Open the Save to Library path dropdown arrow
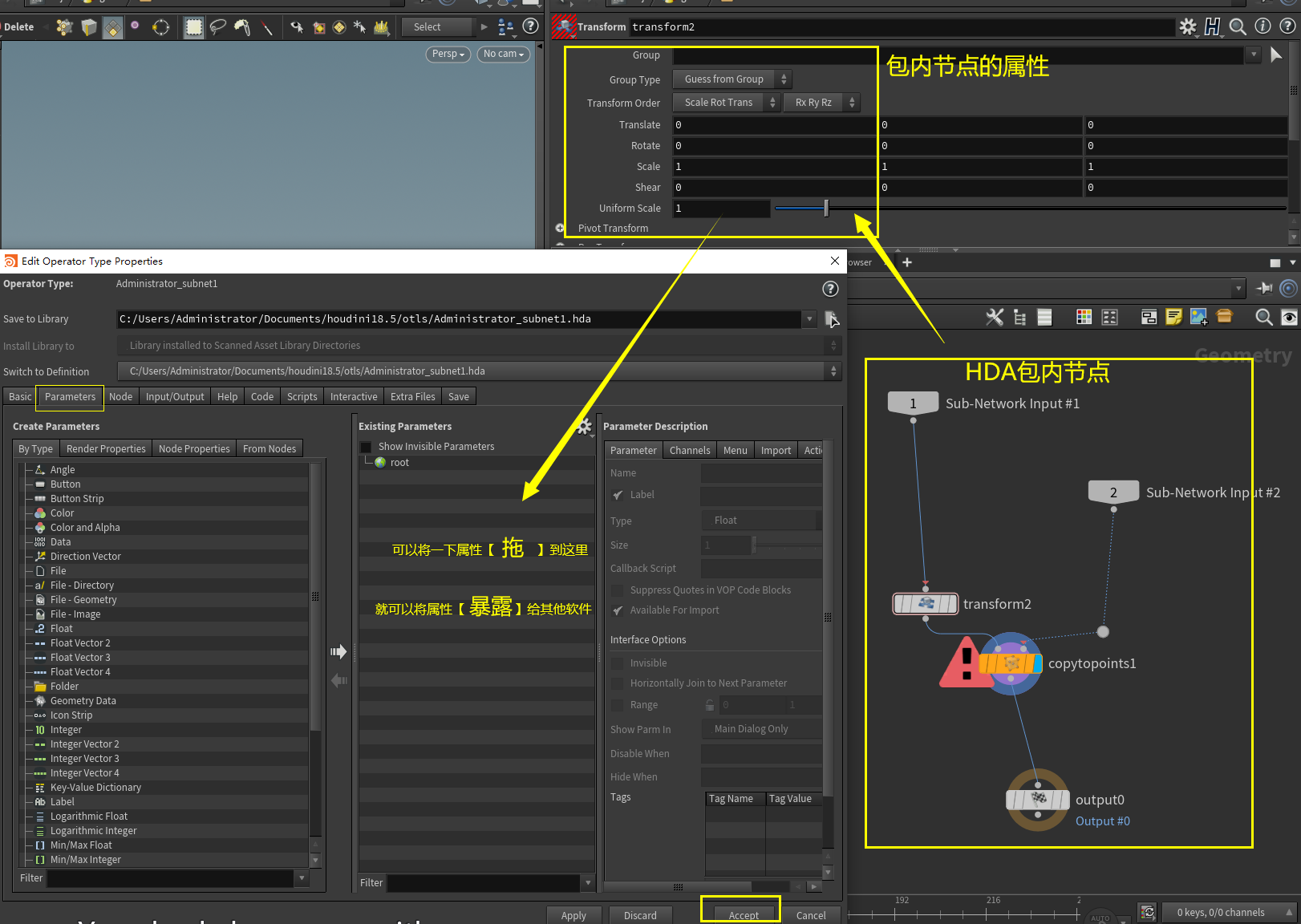This screenshot has width=1301, height=924. pyautogui.click(x=809, y=318)
